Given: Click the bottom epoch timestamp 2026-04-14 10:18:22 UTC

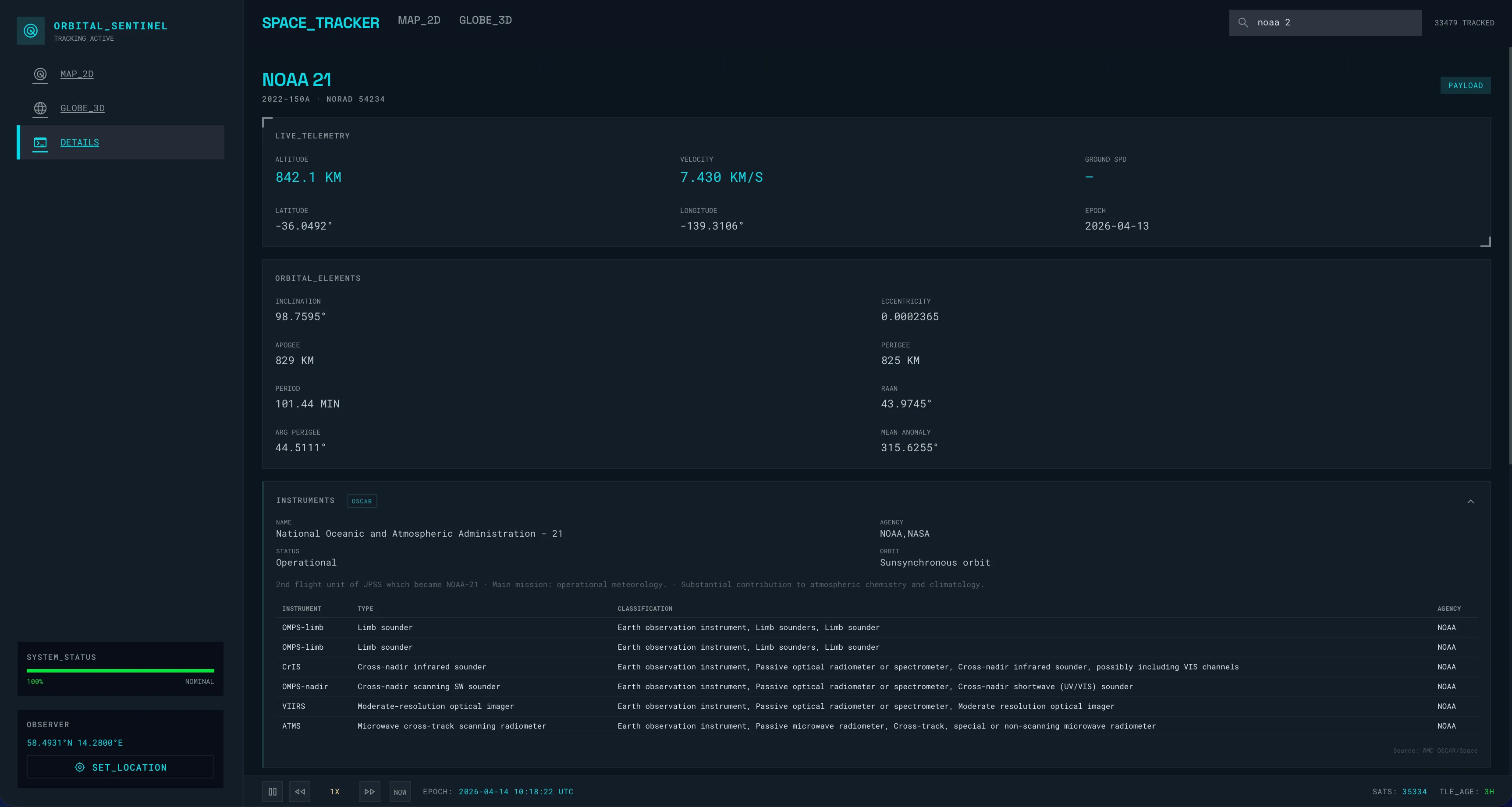Looking at the screenshot, I should coord(516,792).
